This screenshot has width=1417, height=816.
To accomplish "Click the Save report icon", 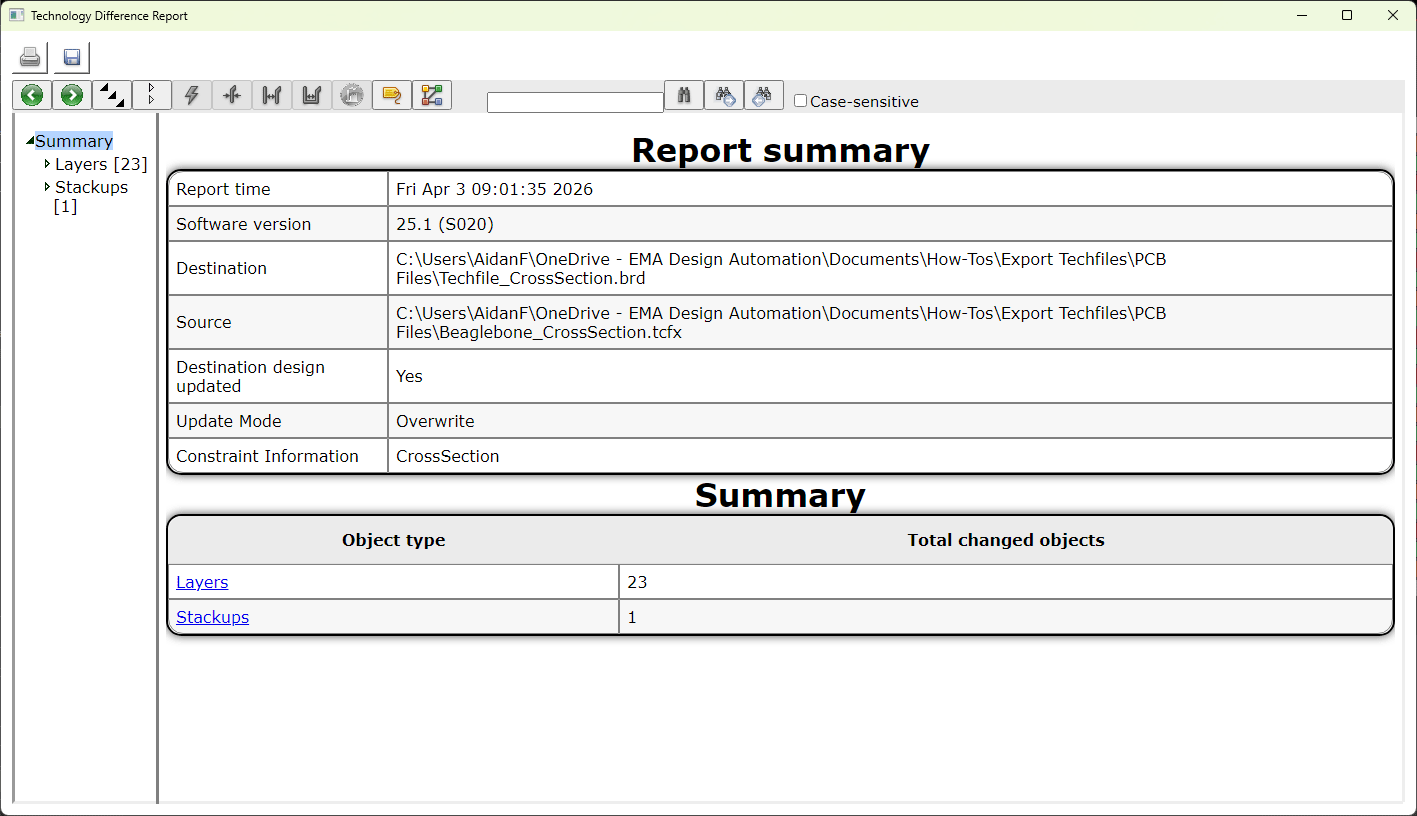I will tap(71, 57).
